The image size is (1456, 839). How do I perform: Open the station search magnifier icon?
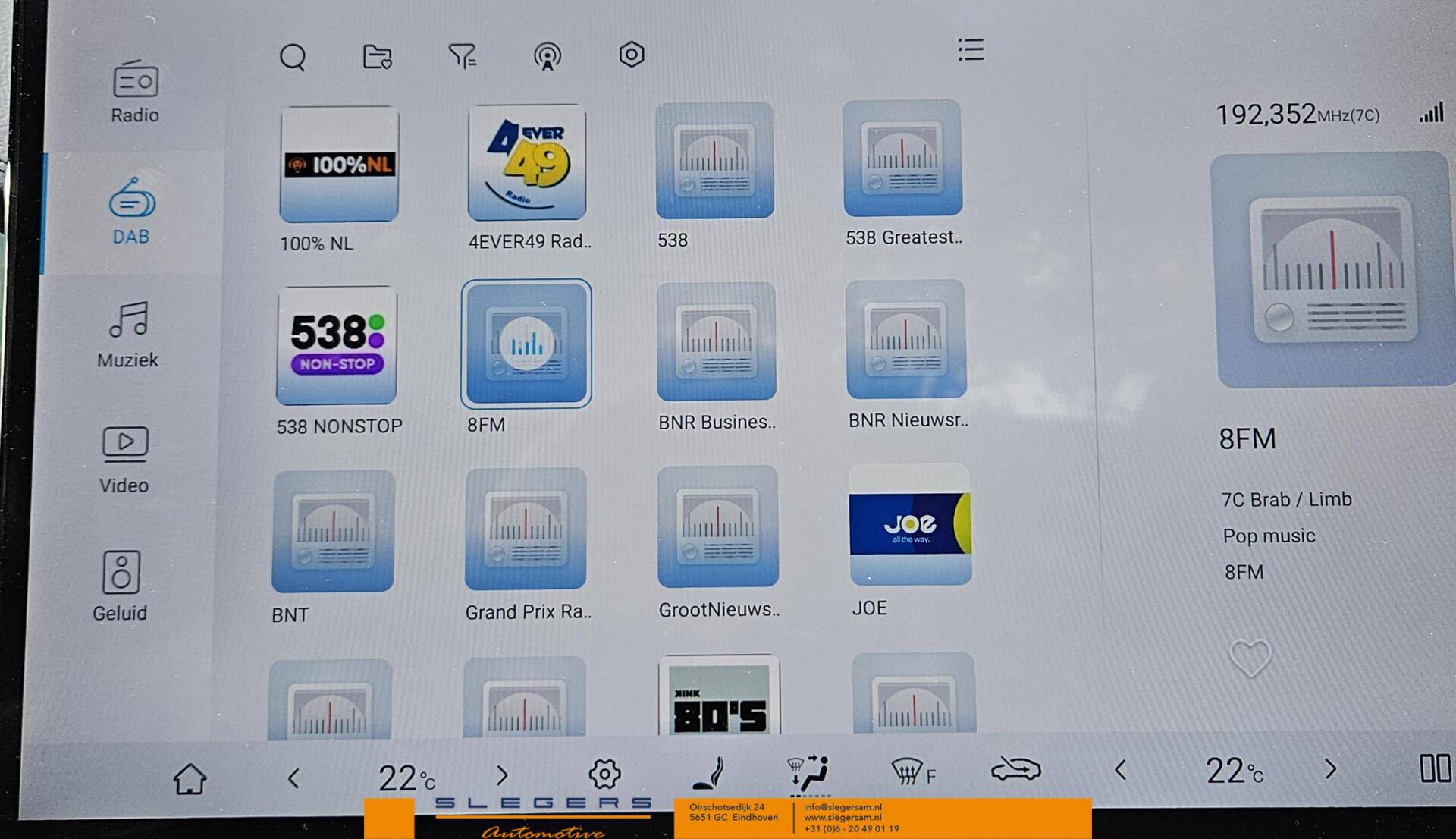[x=293, y=57]
